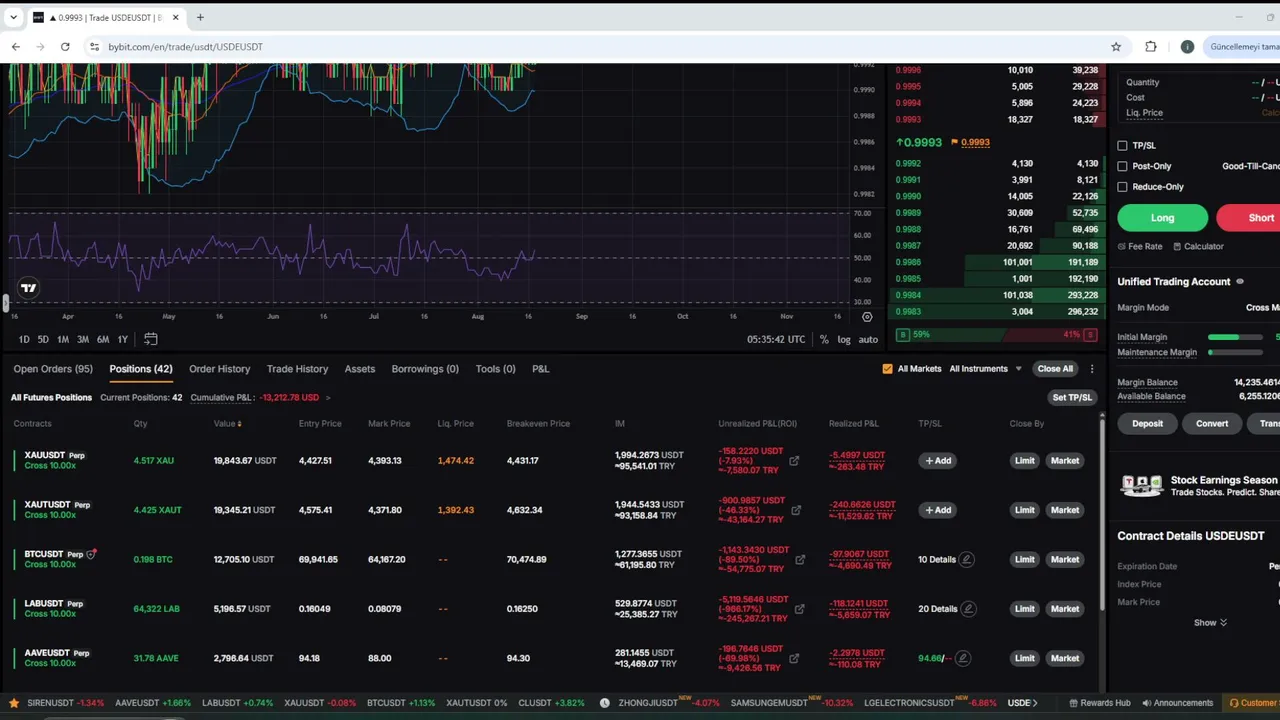View site information icon in address bar

click(94, 47)
